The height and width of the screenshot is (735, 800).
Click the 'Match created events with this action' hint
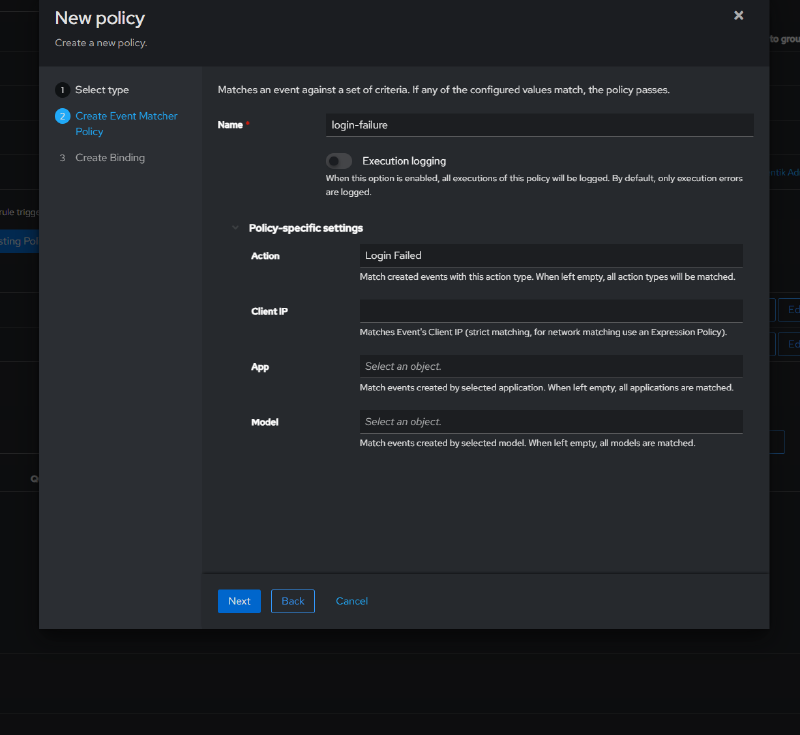547,277
